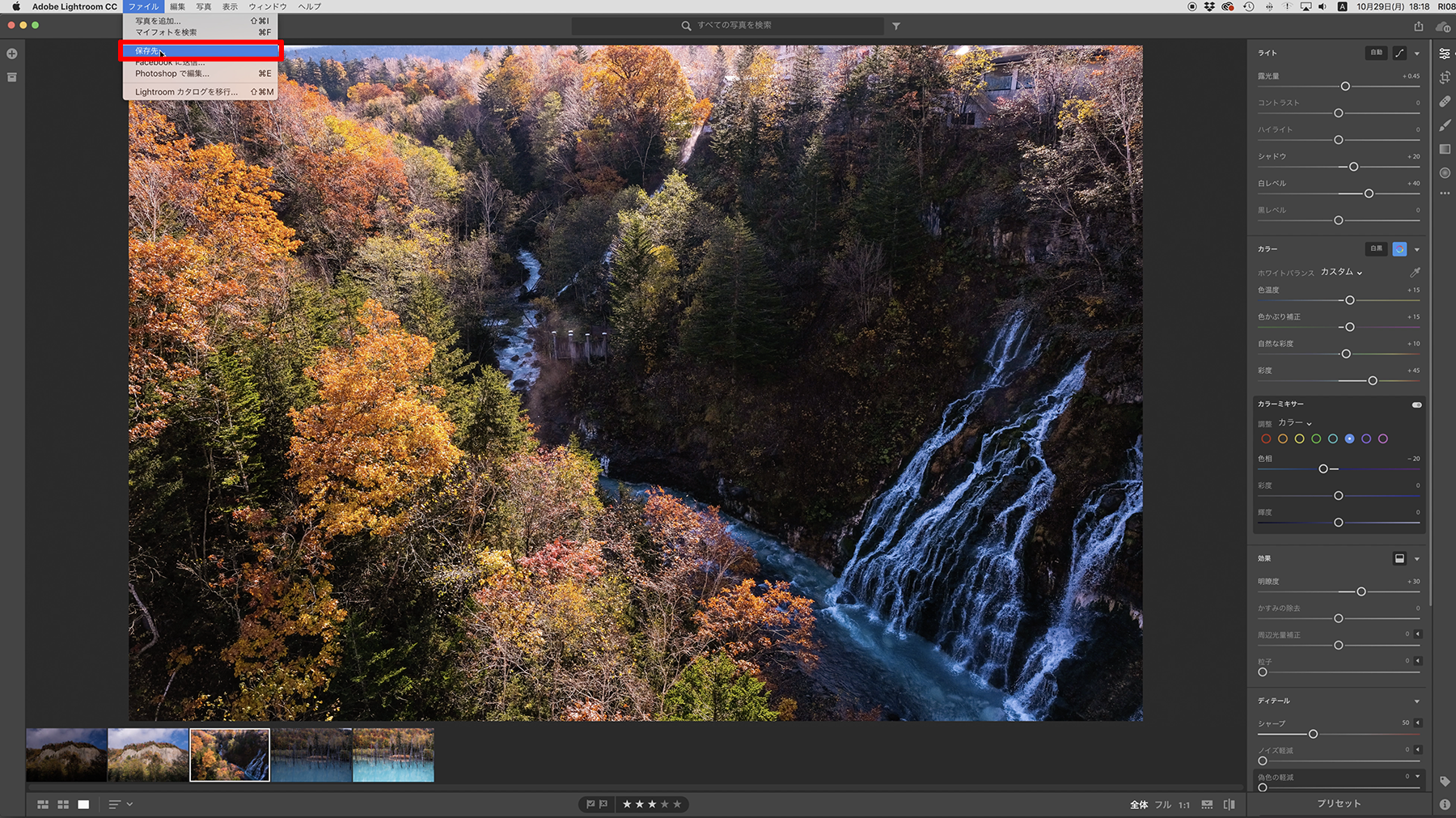The width and height of the screenshot is (1456, 818).
Task: Toggle show original before/after icon
Action: point(1230,804)
